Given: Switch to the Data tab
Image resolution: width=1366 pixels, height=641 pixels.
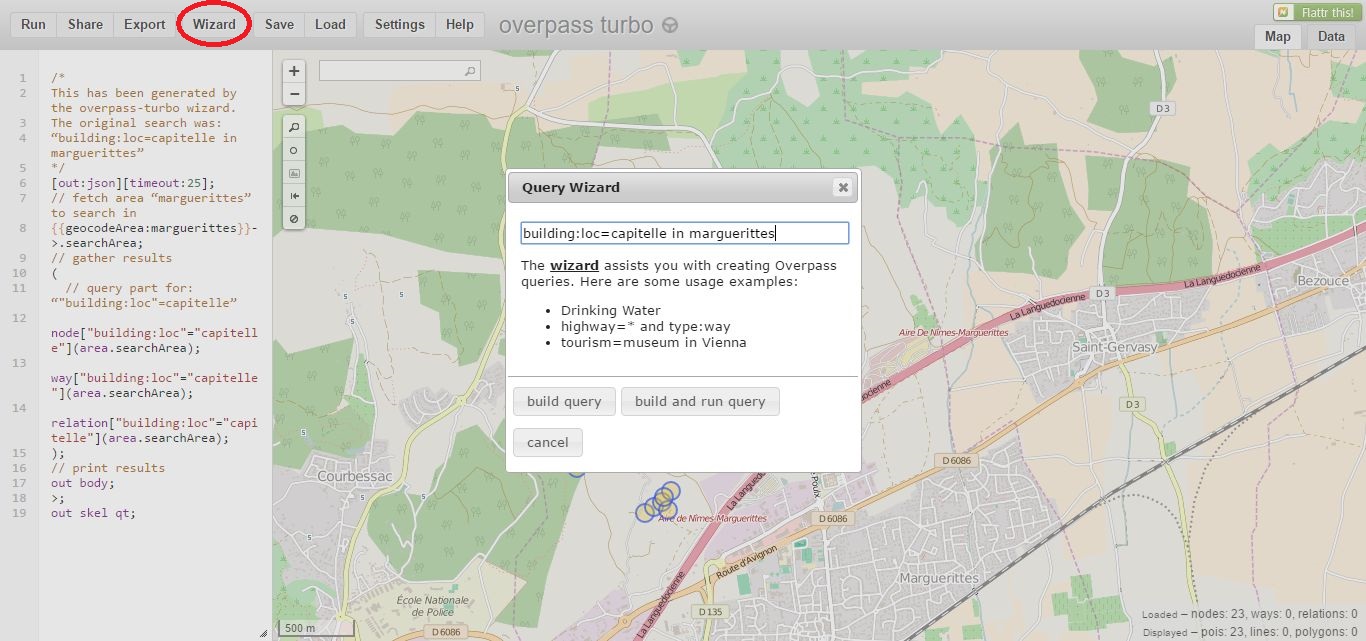Looking at the screenshot, I should coord(1331,36).
